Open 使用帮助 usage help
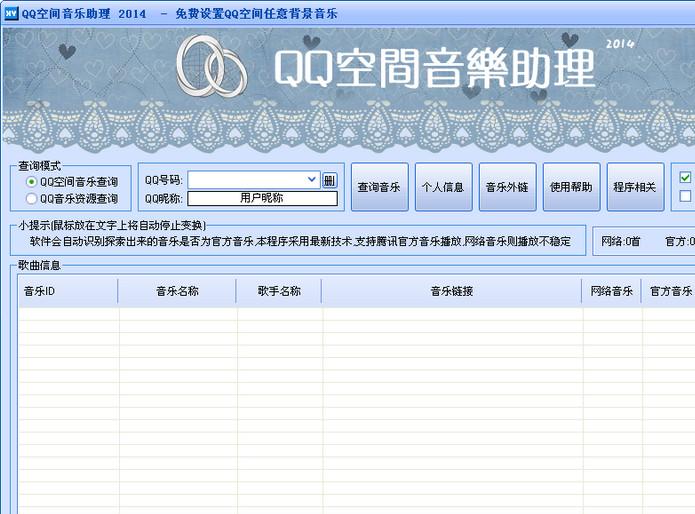 pyautogui.click(x=572, y=187)
